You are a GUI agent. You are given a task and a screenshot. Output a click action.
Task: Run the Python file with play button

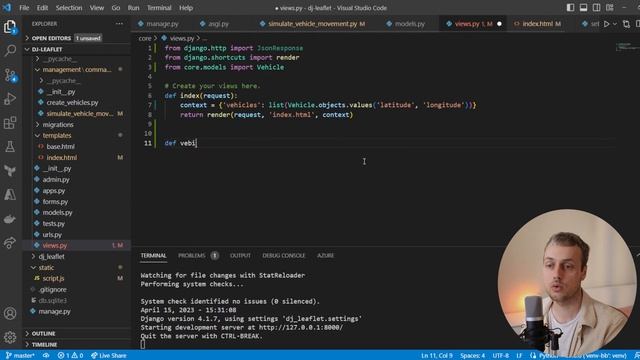607,24
